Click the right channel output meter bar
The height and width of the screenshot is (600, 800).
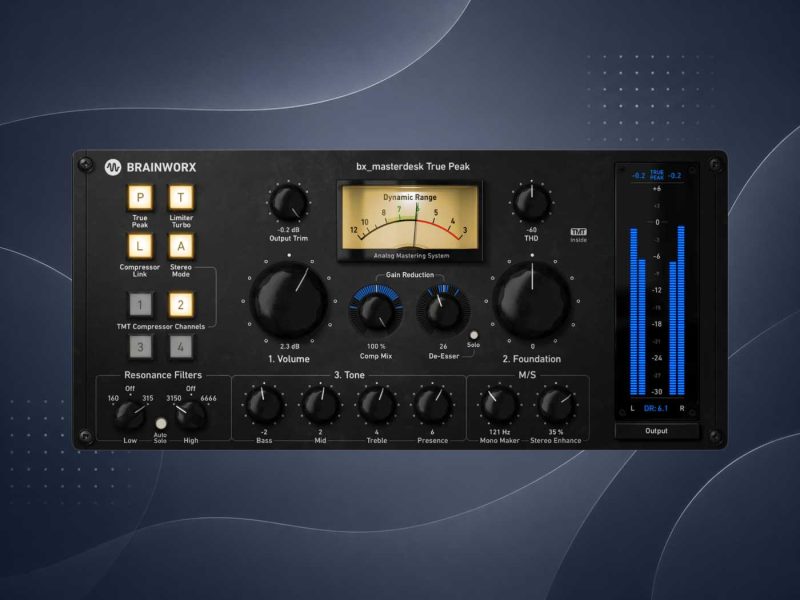click(677, 310)
